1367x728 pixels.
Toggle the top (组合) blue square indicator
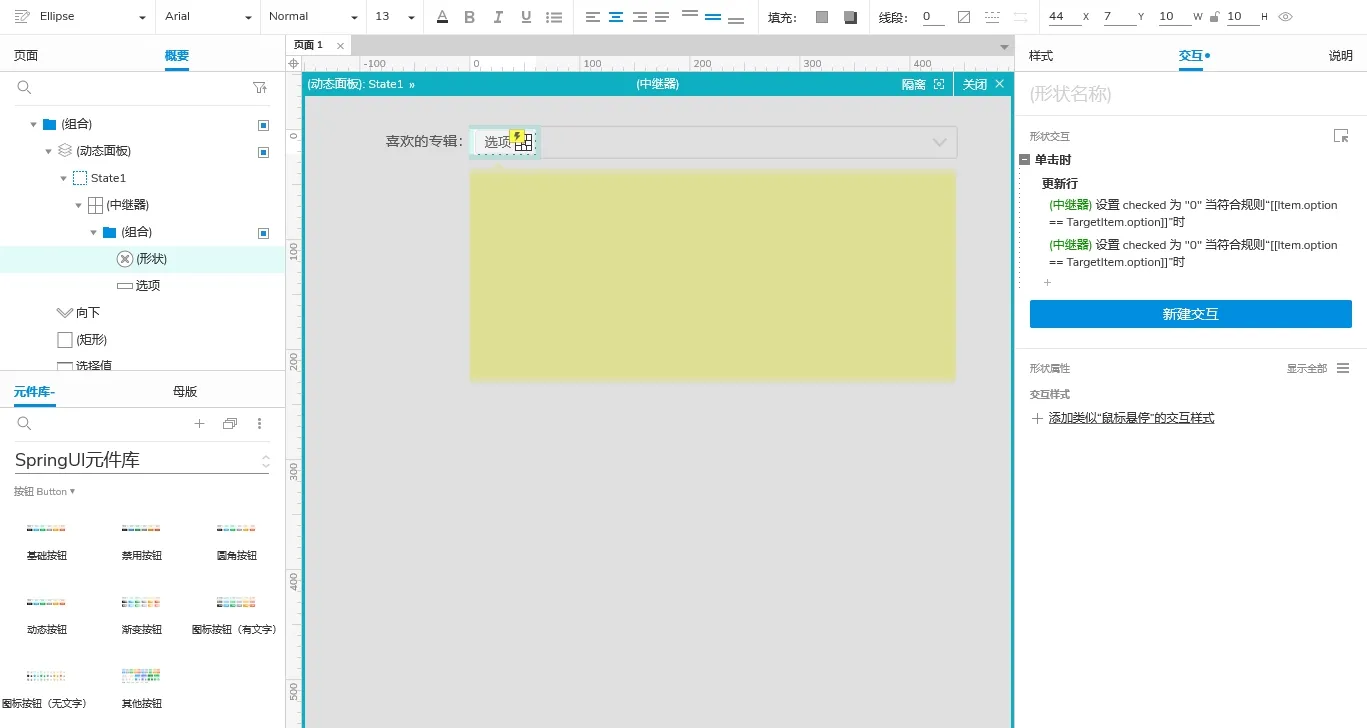click(x=263, y=125)
